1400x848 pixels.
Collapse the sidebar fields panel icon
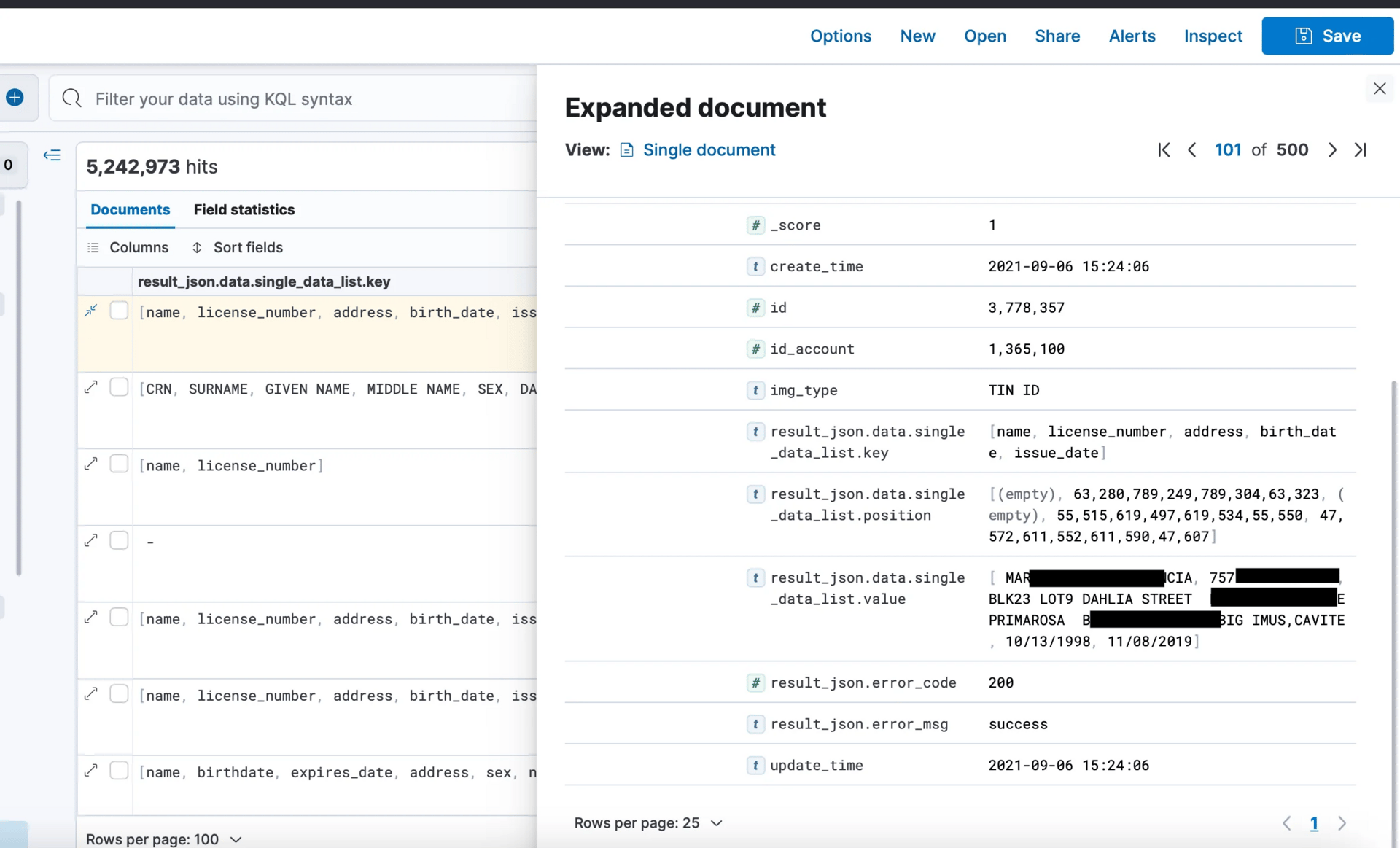pyautogui.click(x=52, y=155)
